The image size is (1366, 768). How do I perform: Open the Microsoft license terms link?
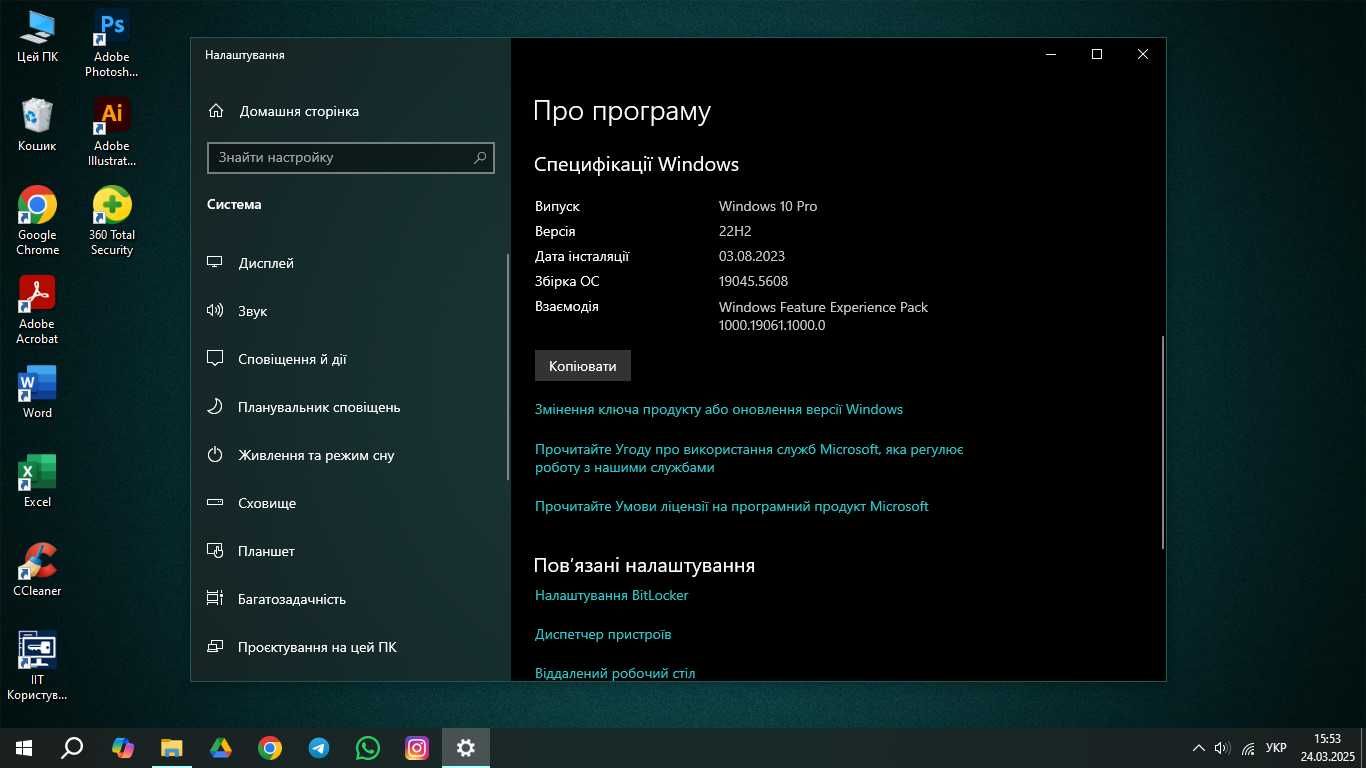[x=732, y=506]
